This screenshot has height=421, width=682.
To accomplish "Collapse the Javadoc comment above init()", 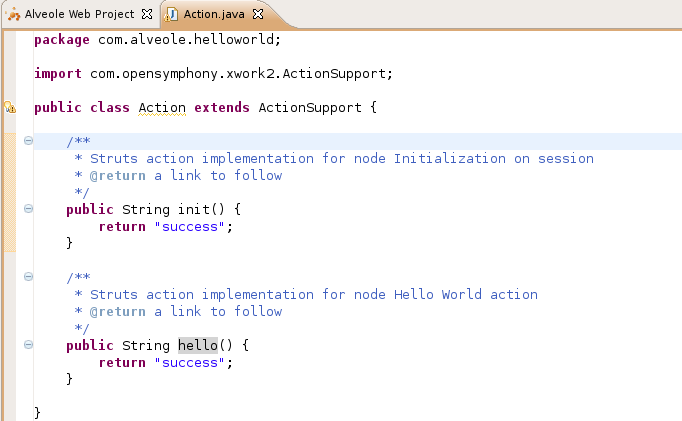I will (28, 141).
